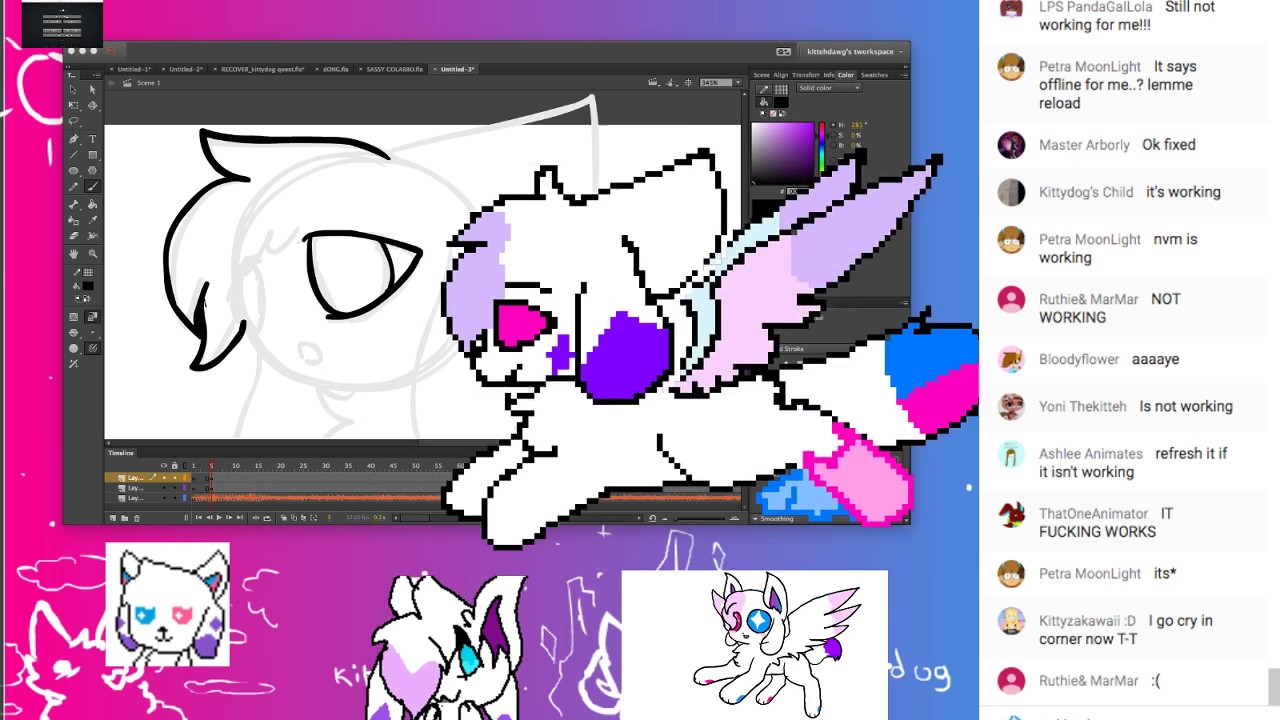Screen dimensions: 1280x720
Task: Select the Line tool
Action: pos(73,155)
